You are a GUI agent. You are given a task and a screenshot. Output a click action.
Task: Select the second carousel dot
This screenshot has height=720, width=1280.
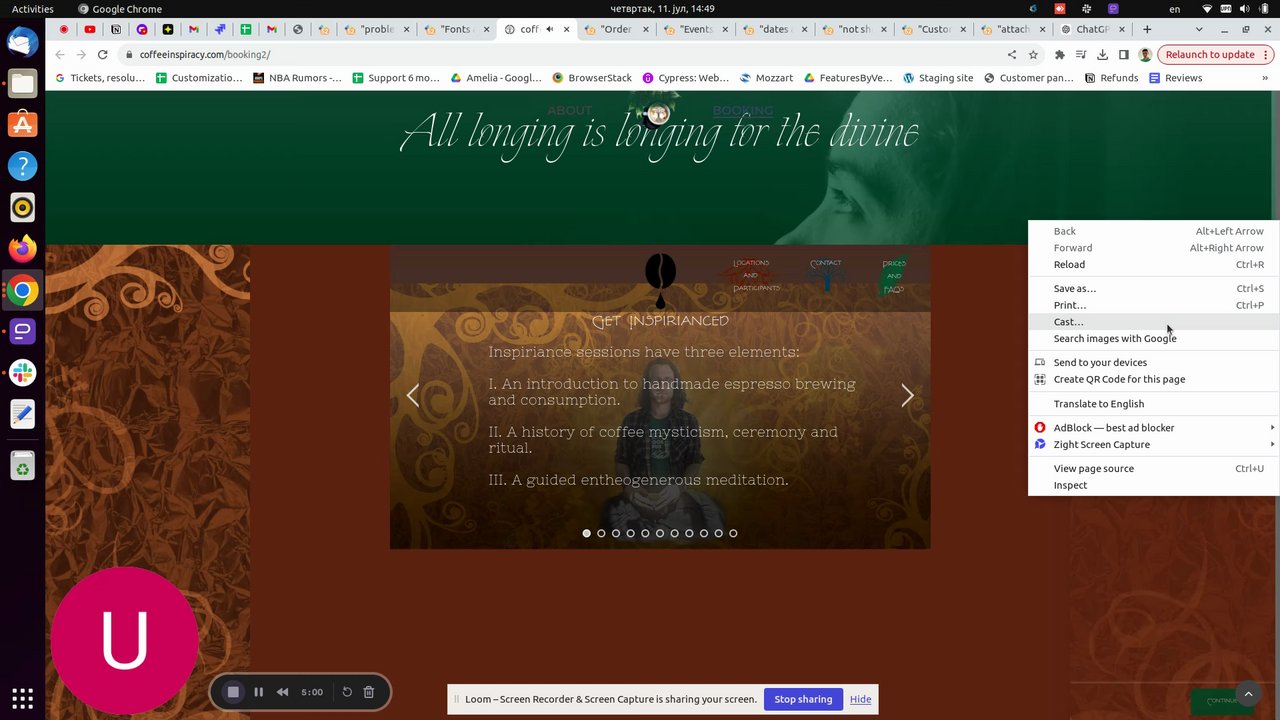coord(601,533)
